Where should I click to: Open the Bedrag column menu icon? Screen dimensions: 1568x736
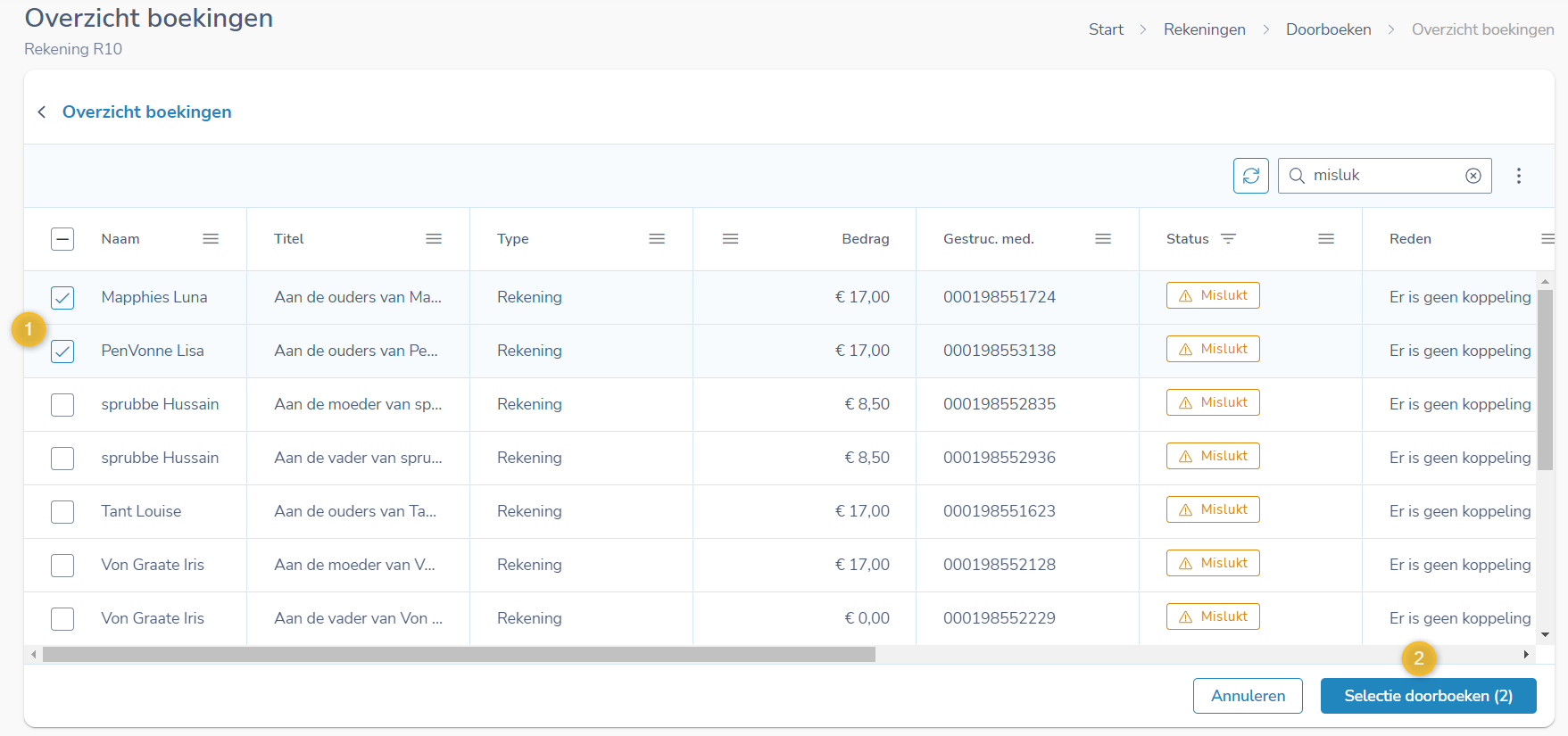tap(730, 238)
